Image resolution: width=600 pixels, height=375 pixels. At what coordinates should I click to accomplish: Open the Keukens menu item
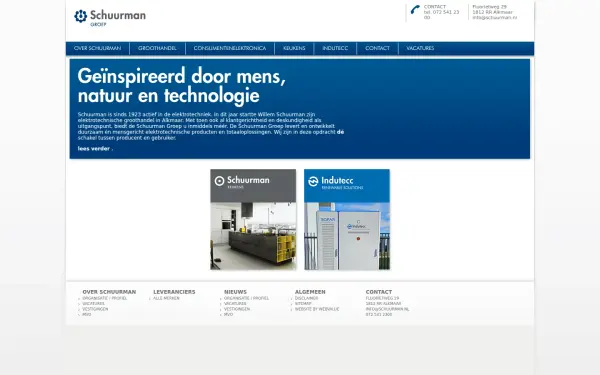[294, 48]
